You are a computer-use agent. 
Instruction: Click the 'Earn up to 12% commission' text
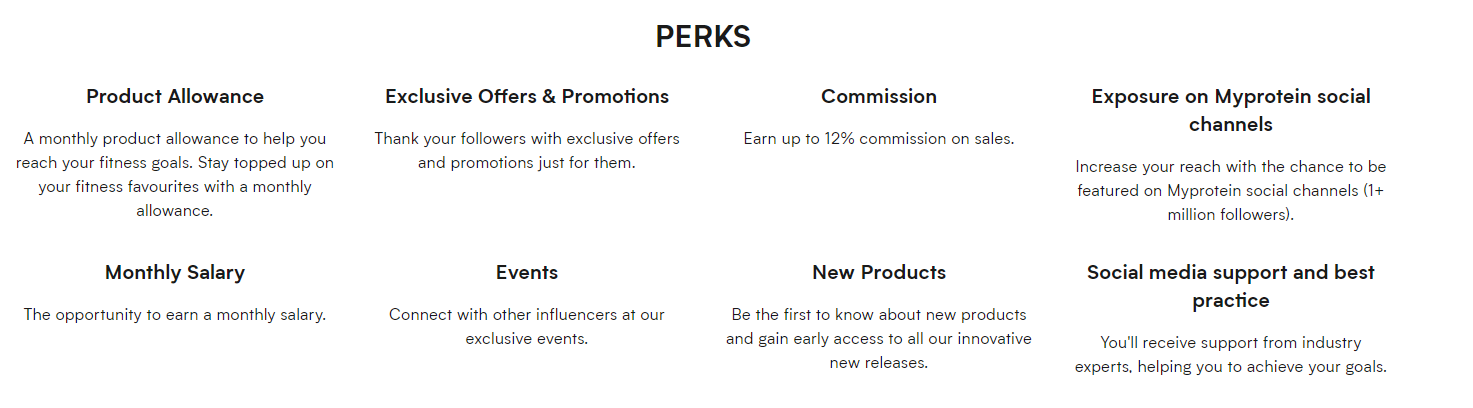879,139
